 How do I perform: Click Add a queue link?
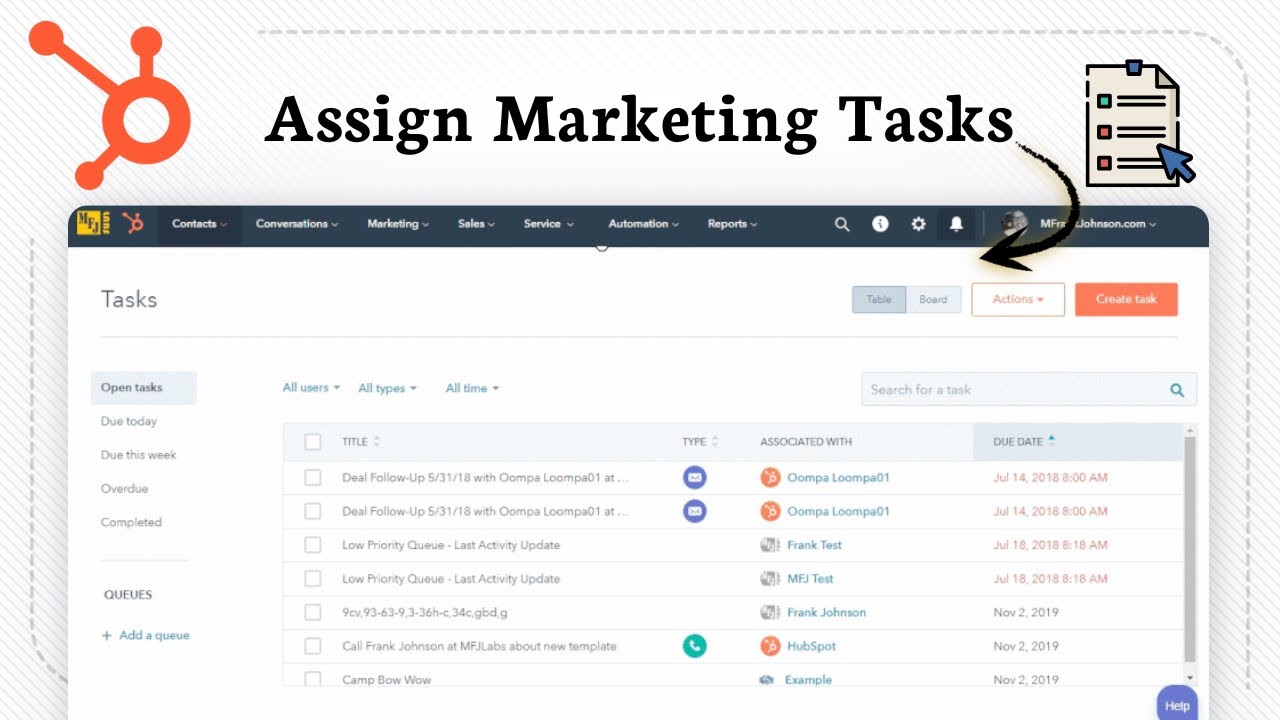coord(154,636)
